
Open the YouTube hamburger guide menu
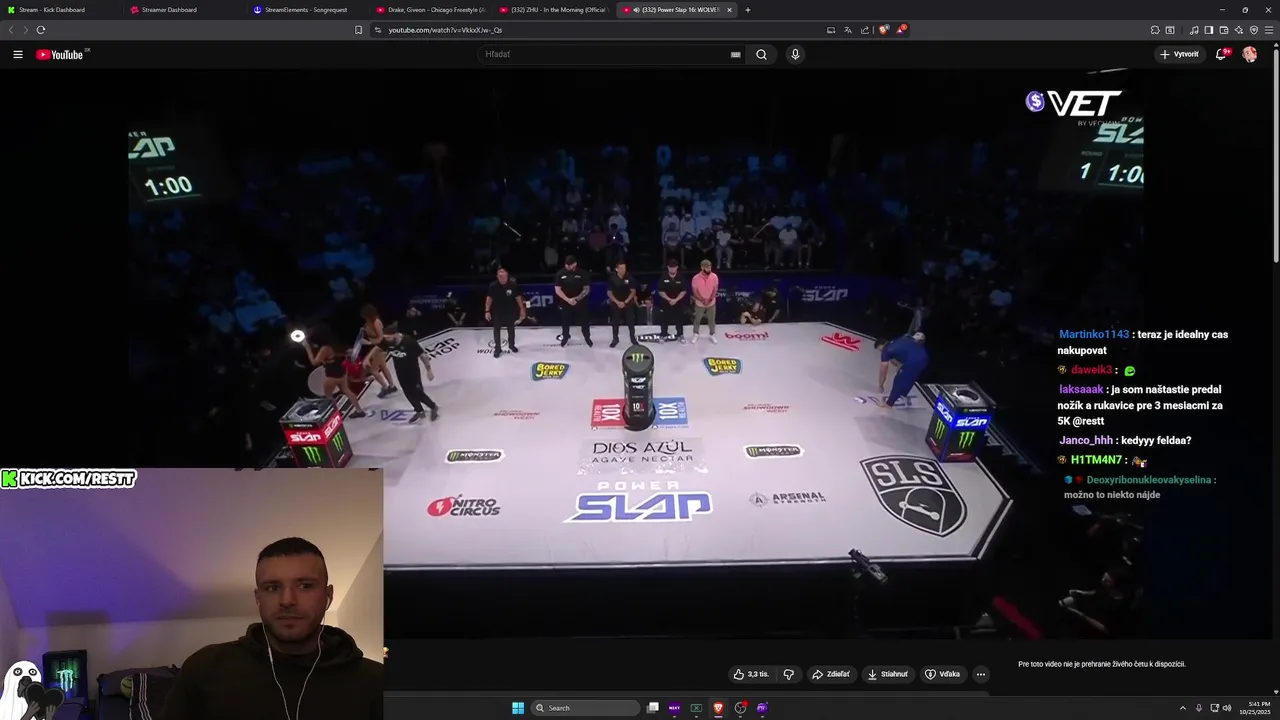click(18, 54)
